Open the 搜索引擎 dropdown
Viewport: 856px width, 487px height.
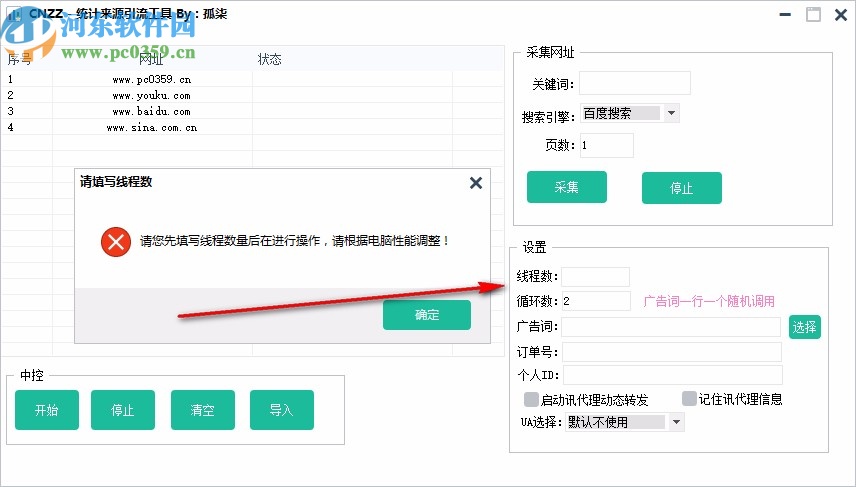coord(671,113)
